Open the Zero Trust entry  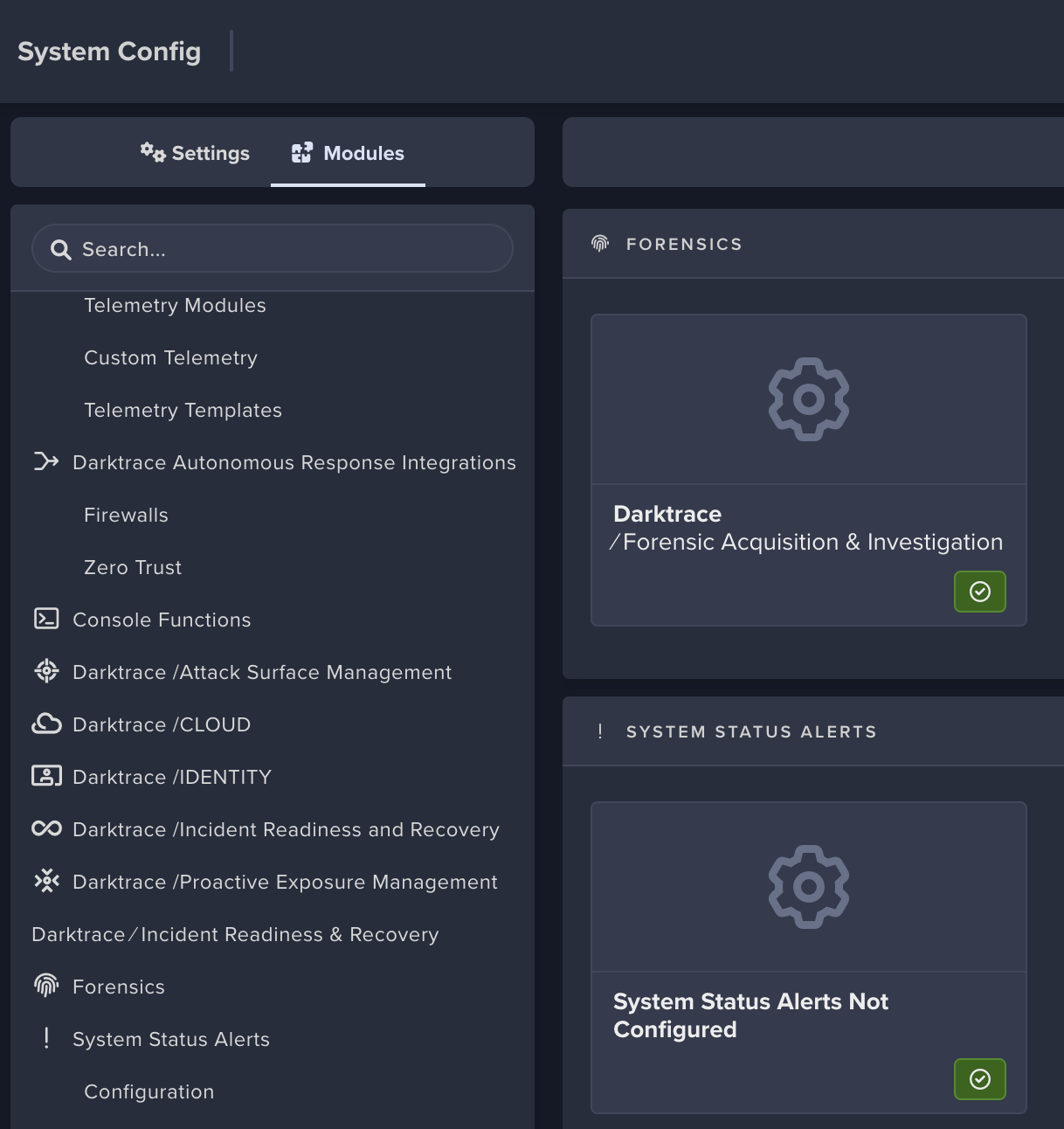(x=133, y=567)
